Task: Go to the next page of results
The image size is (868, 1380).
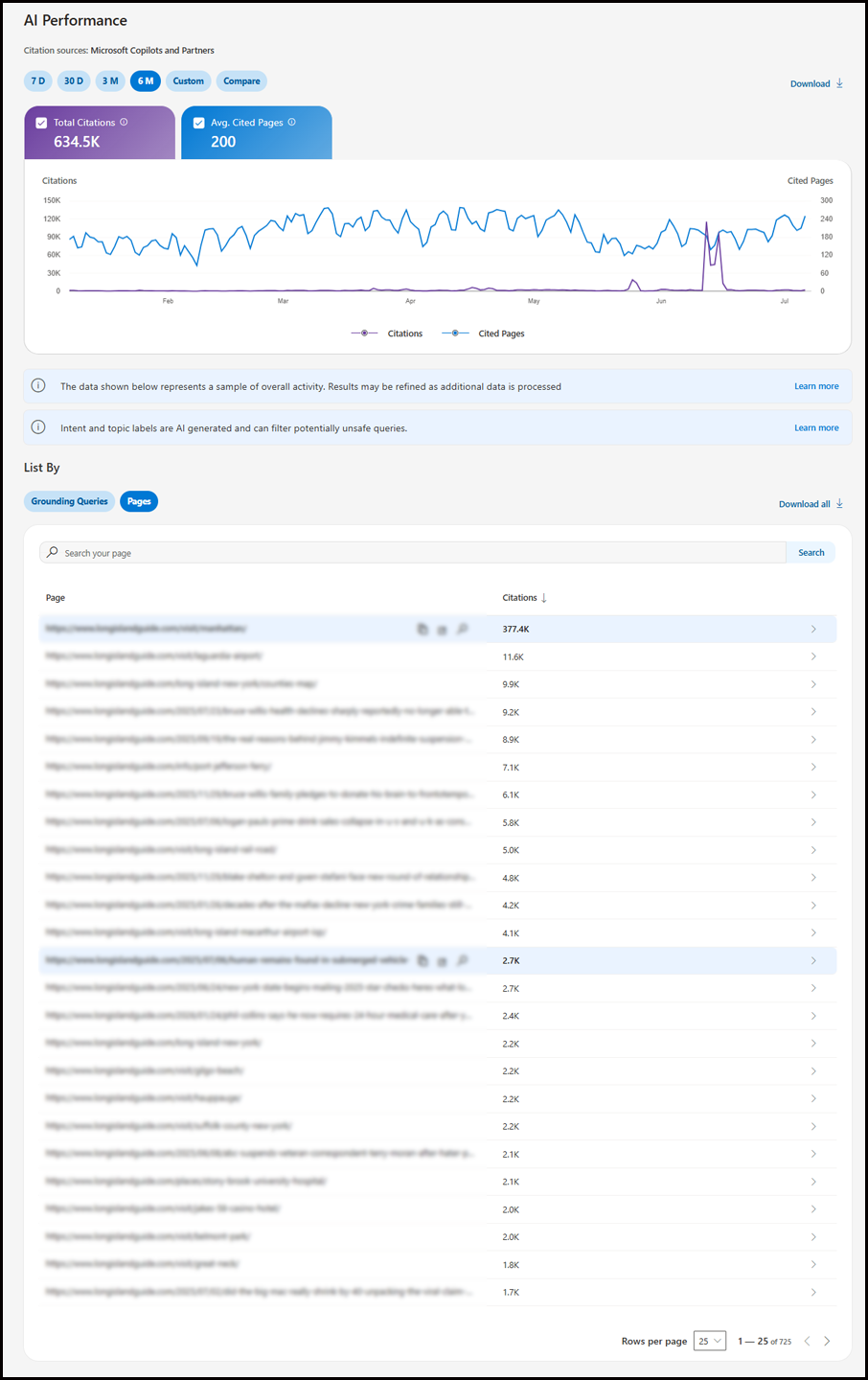Action: [827, 1341]
